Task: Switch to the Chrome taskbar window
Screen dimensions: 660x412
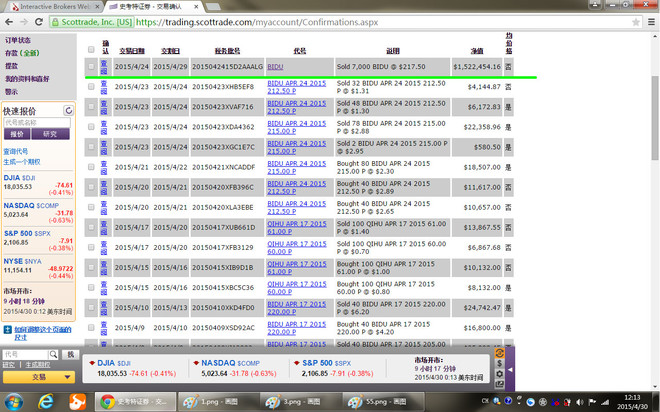Action: coord(135,402)
